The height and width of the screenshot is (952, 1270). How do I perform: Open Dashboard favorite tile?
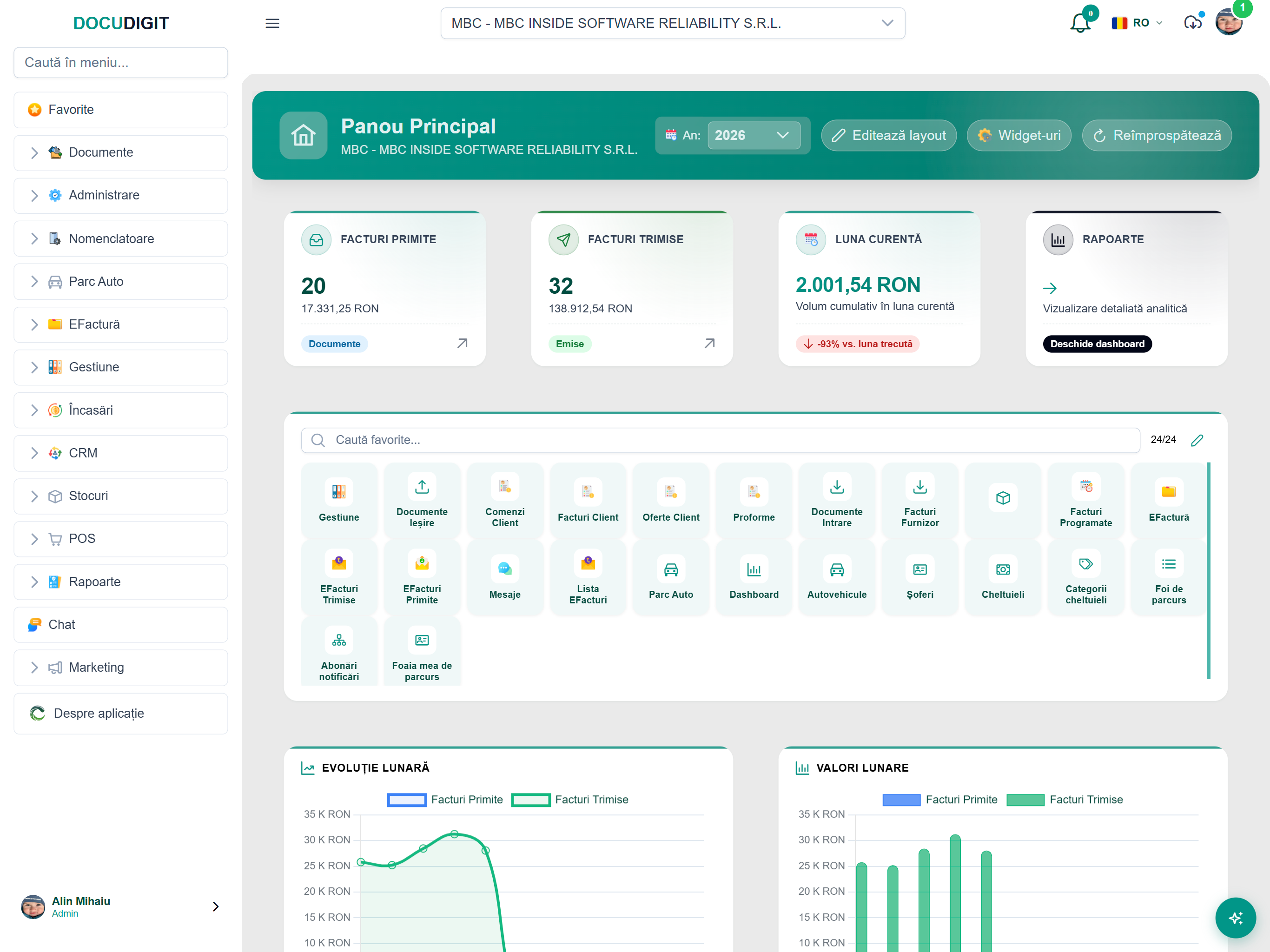coord(754,577)
